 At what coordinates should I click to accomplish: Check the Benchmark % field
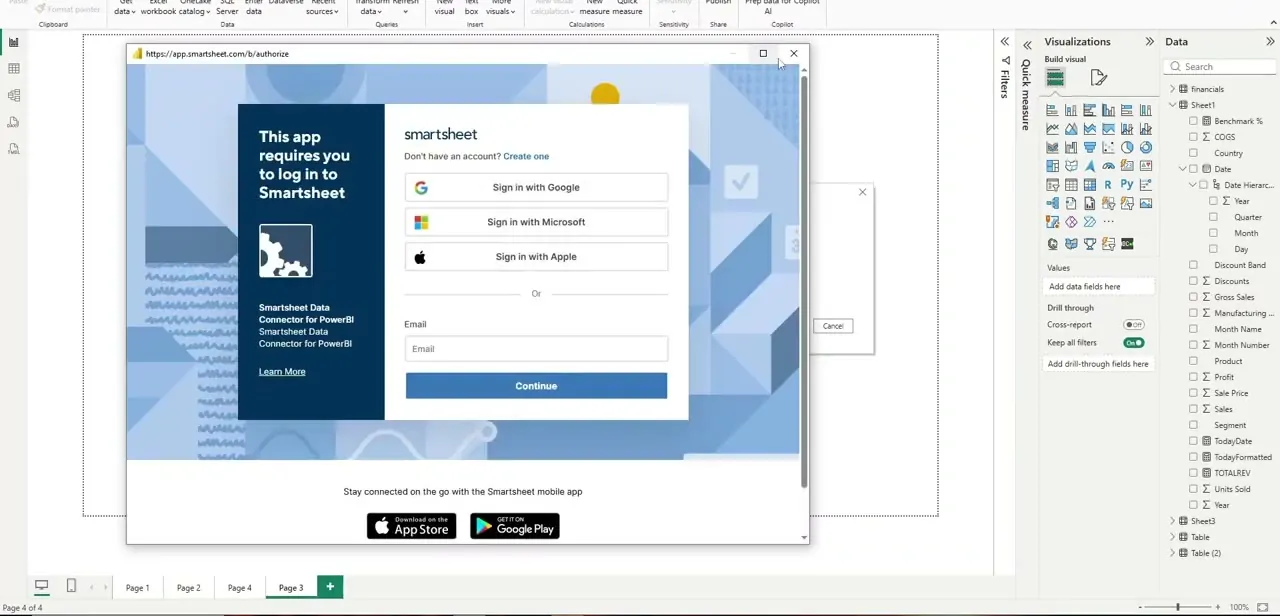tap(1193, 121)
